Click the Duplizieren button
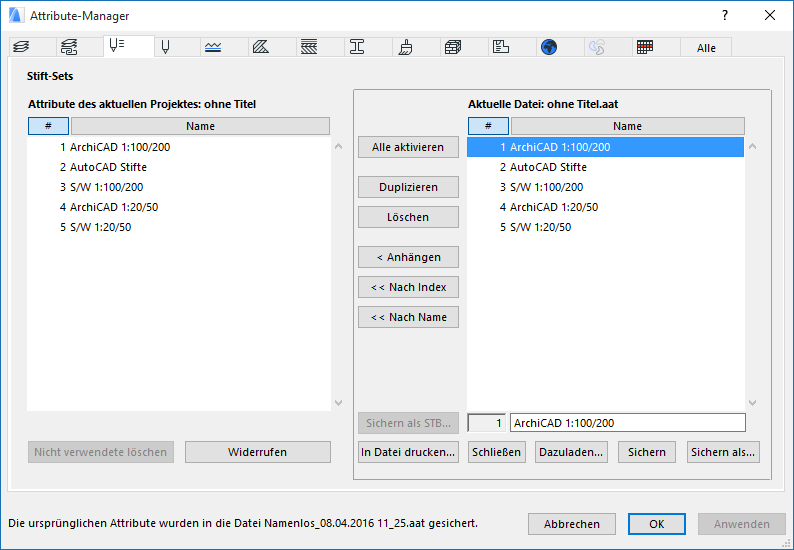 (408, 187)
